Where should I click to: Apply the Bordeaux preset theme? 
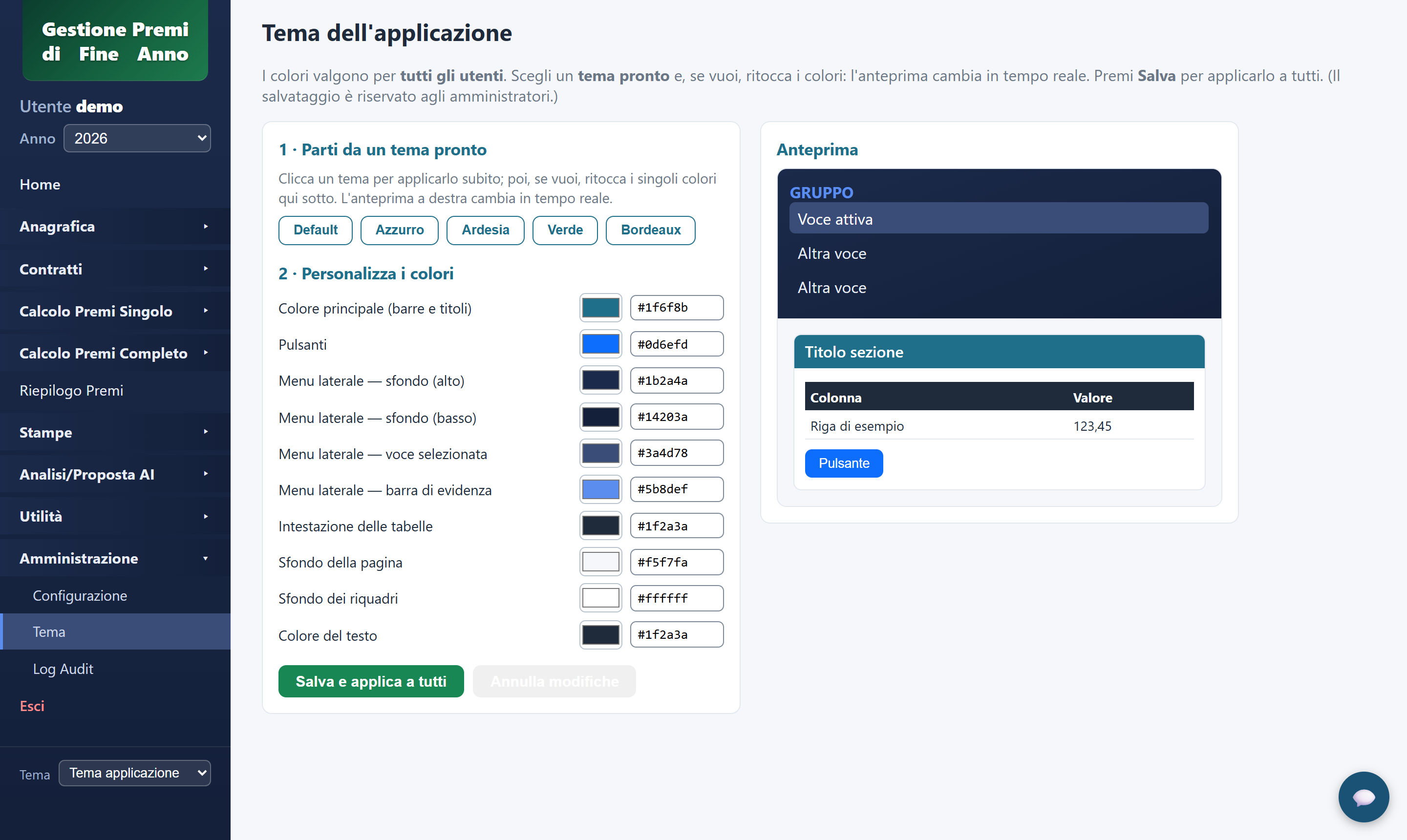click(650, 230)
